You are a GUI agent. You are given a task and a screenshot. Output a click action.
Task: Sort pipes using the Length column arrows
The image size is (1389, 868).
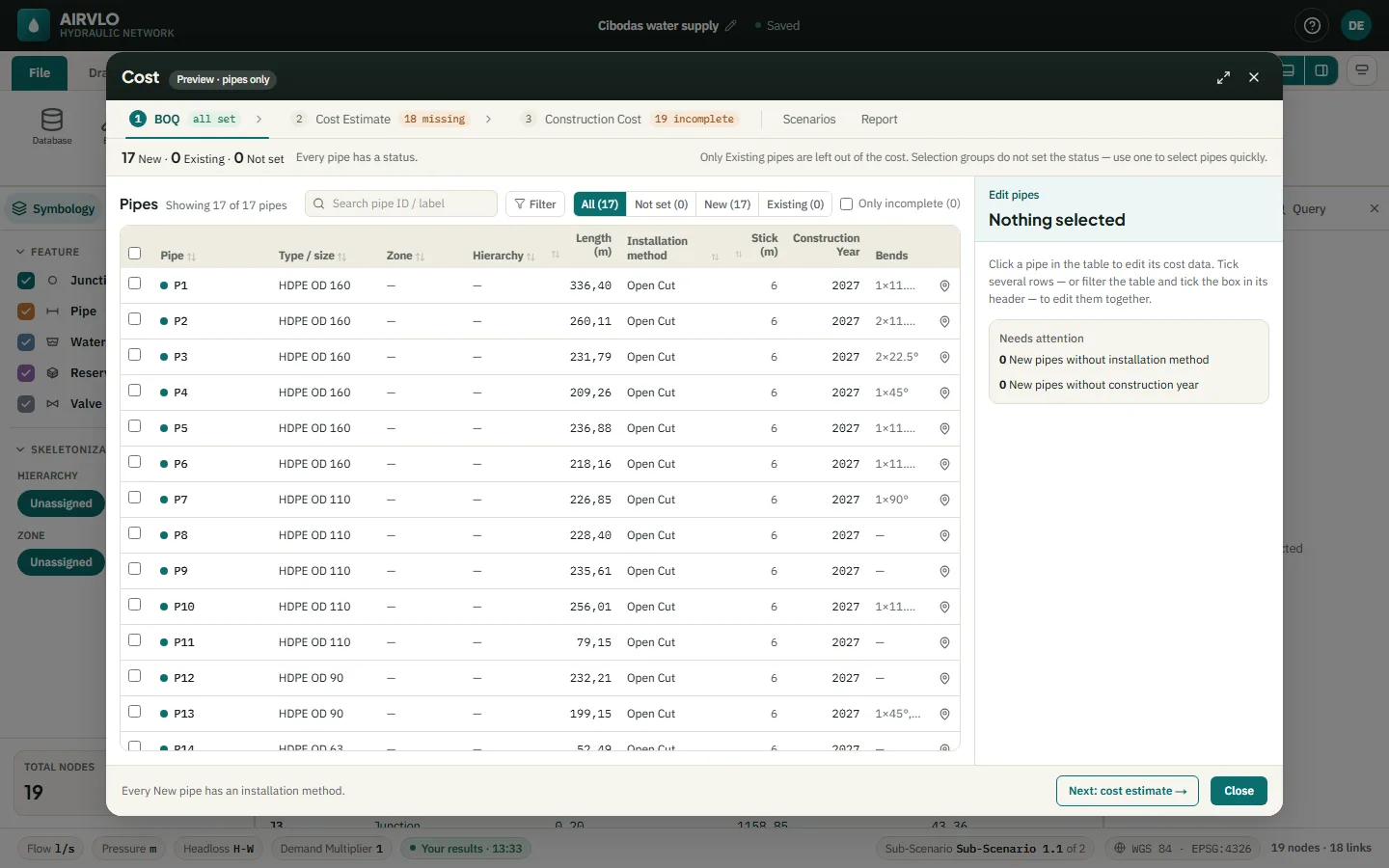pyautogui.click(x=556, y=256)
